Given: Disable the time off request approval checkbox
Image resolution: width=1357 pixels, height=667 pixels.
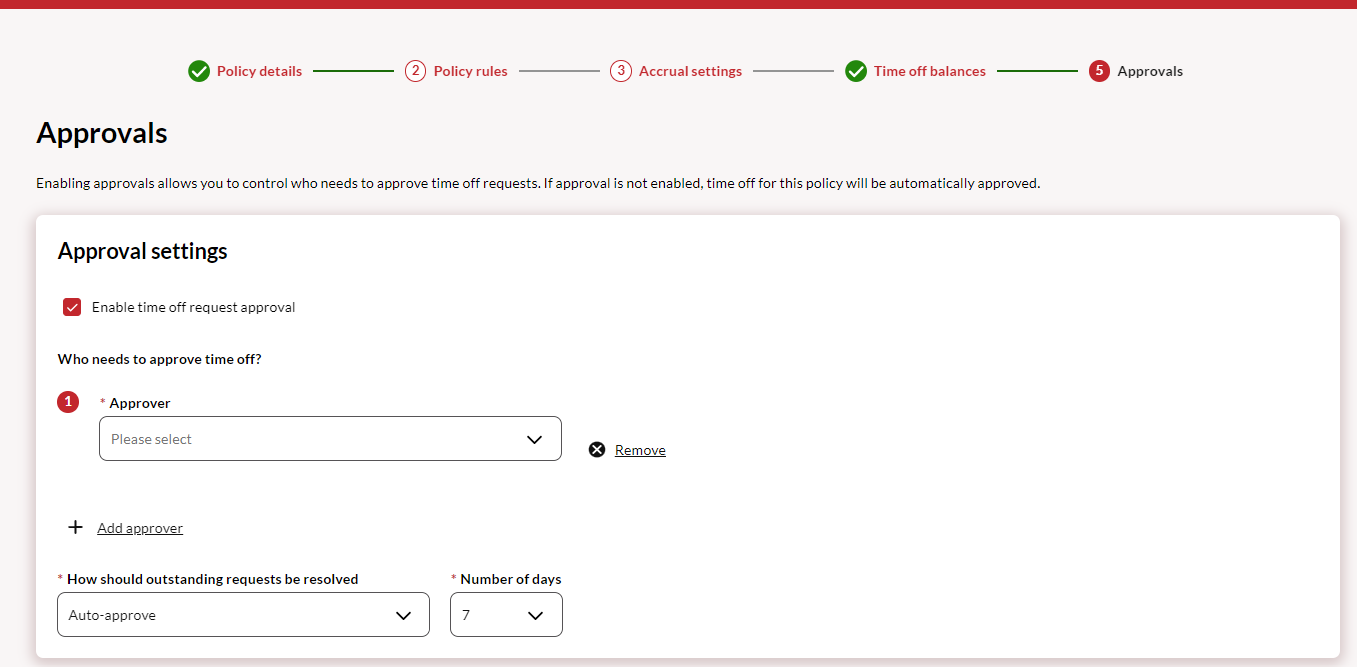Looking at the screenshot, I should tap(72, 307).
